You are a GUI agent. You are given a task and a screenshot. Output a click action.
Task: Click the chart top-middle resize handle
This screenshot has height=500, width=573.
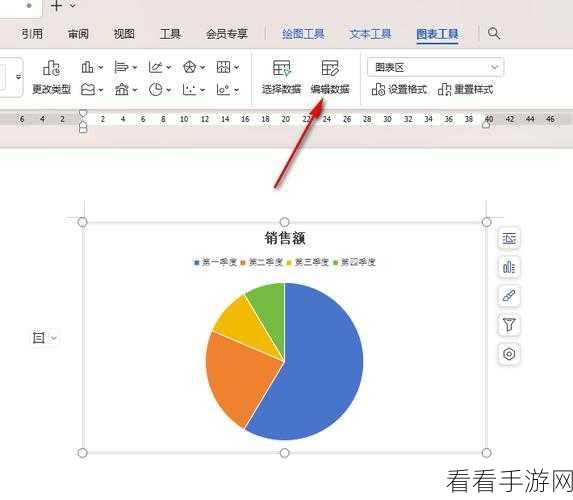pyautogui.click(x=284, y=222)
